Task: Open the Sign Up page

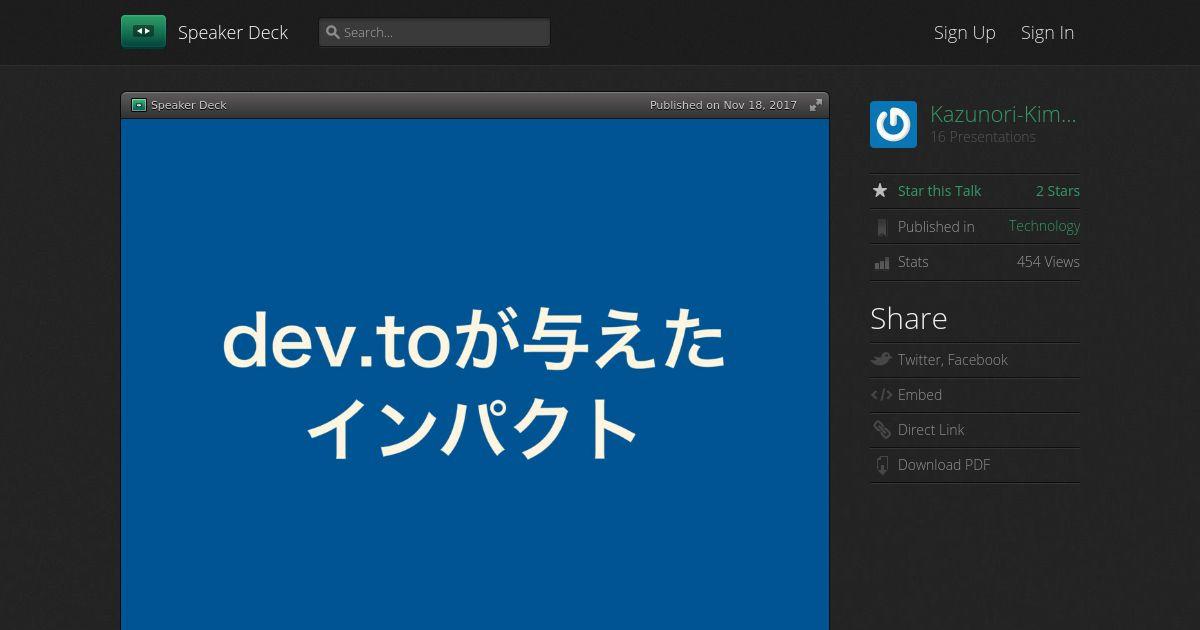Action: pos(964,32)
